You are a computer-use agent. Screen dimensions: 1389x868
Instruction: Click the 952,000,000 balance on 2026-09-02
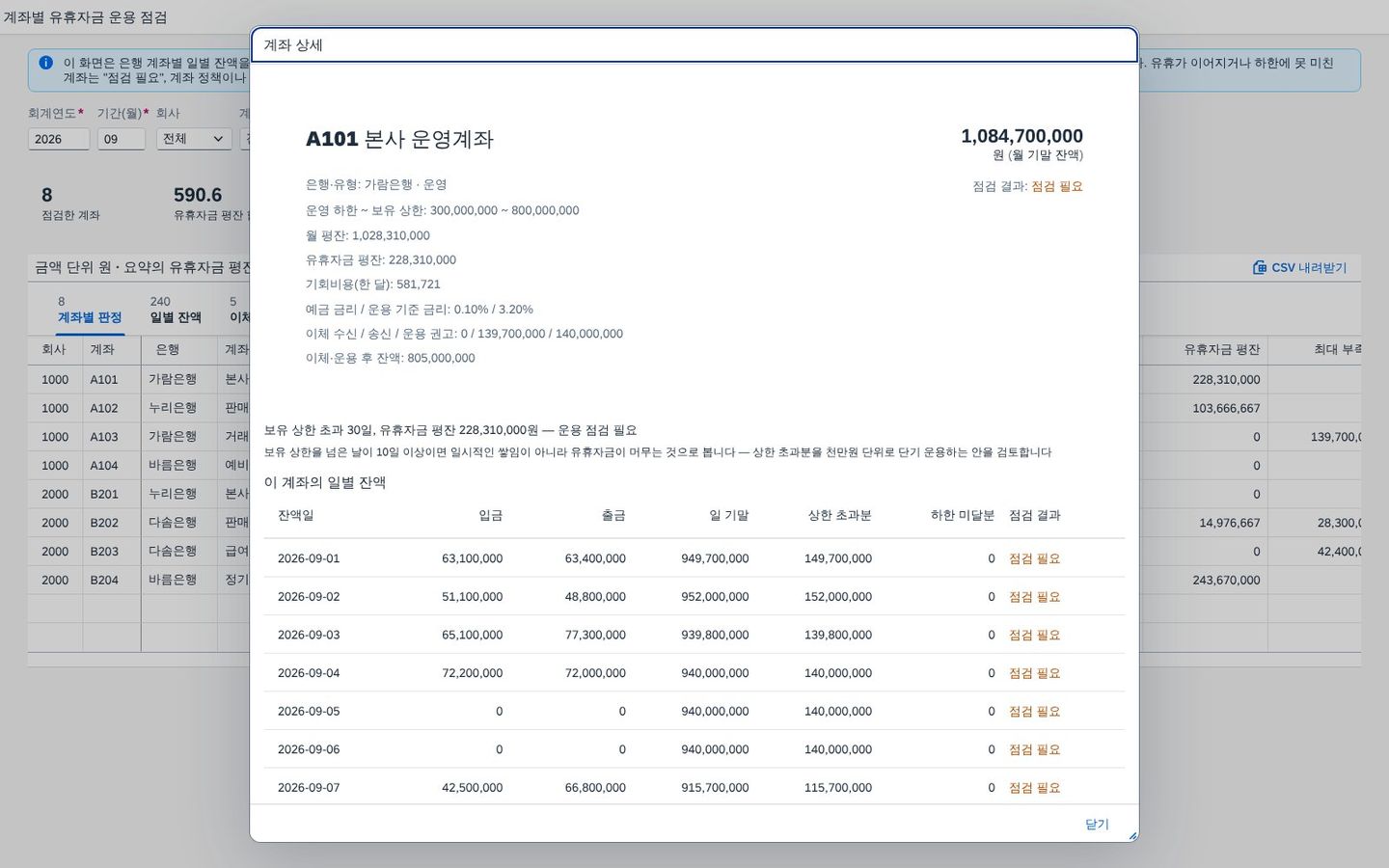point(715,597)
